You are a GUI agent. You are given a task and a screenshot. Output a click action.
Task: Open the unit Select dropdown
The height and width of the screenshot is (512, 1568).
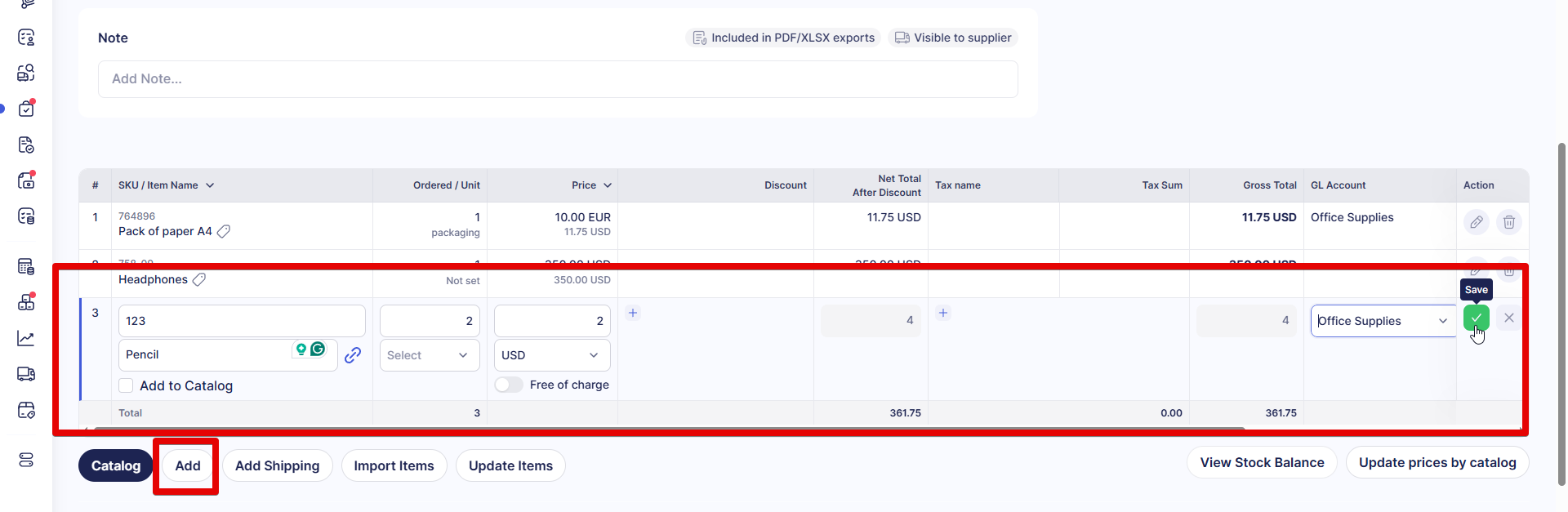429,355
